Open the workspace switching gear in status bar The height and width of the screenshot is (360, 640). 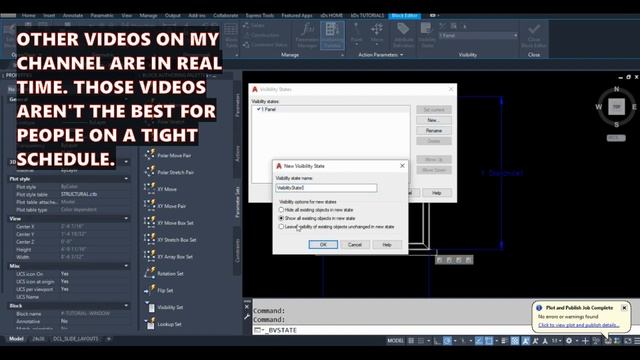(x=569, y=341)
